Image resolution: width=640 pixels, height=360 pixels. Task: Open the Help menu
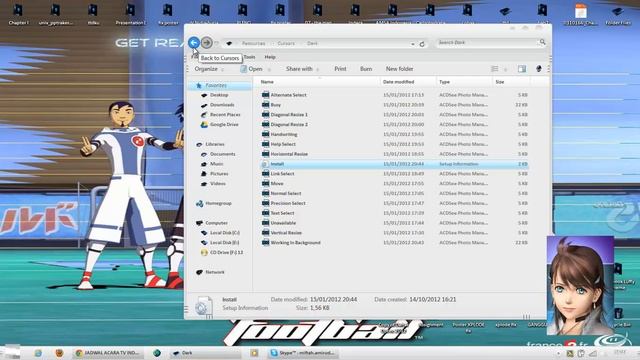(270, 57)
